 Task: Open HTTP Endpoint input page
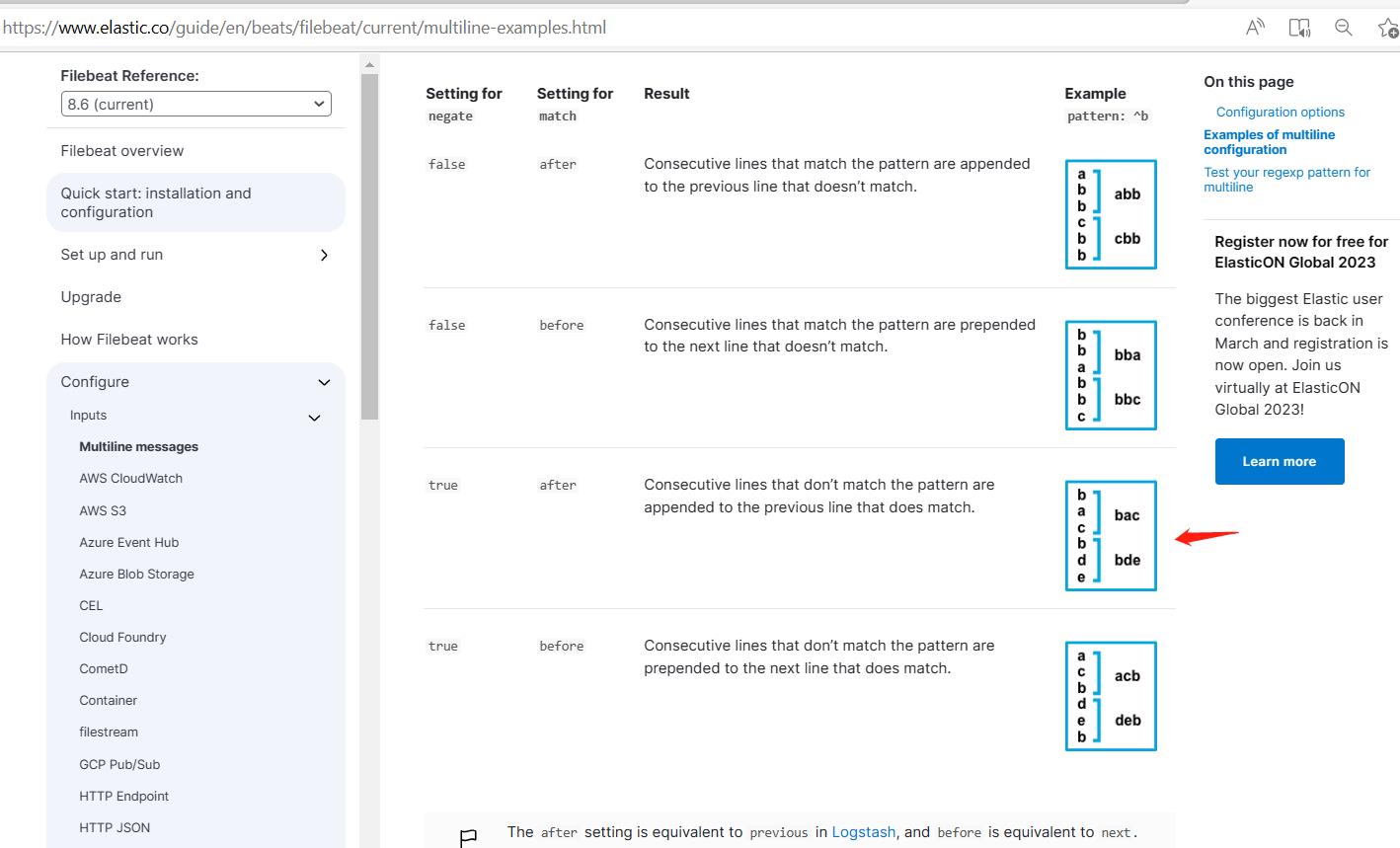point(123,796)
